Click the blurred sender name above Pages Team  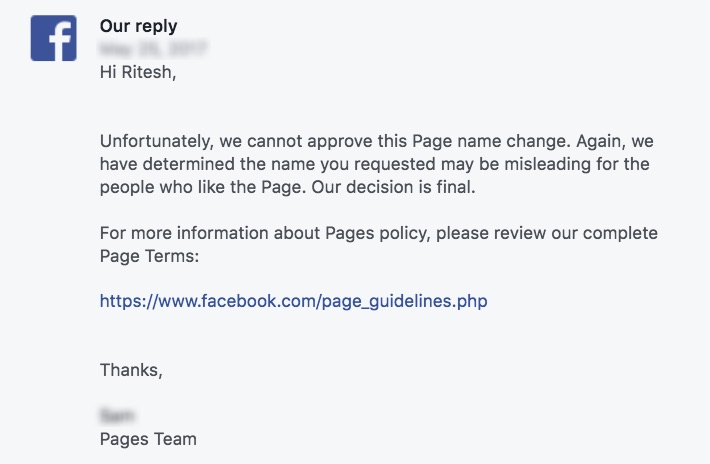(x=118, y=415)
